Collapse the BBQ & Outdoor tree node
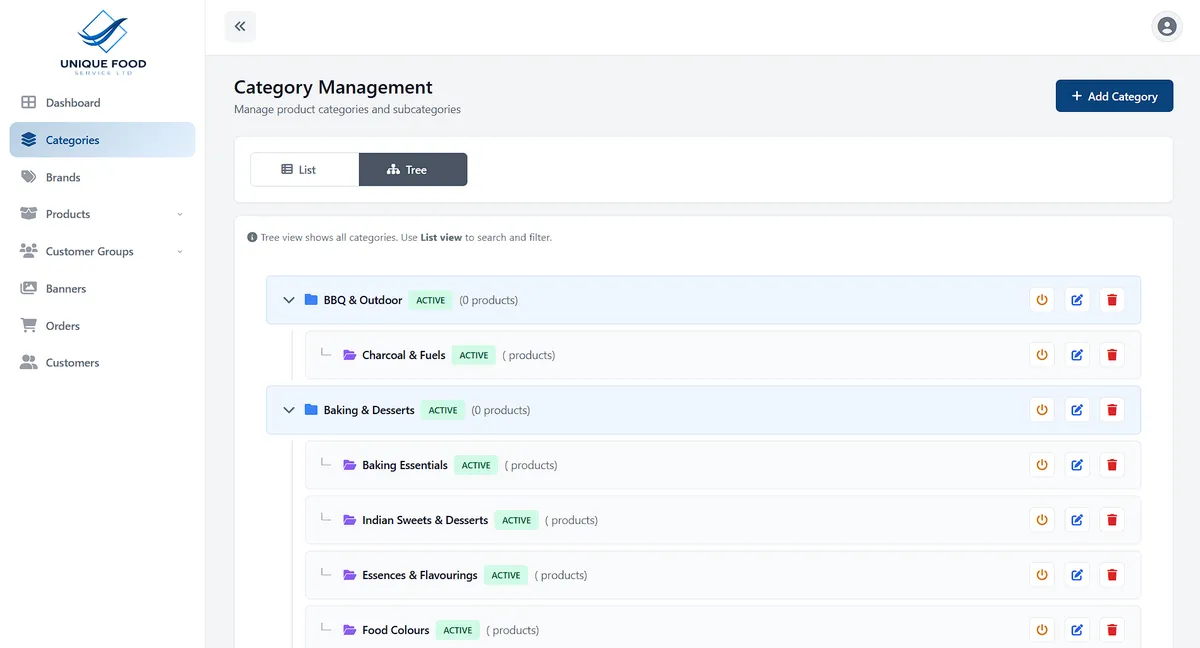 coord(289,300)
